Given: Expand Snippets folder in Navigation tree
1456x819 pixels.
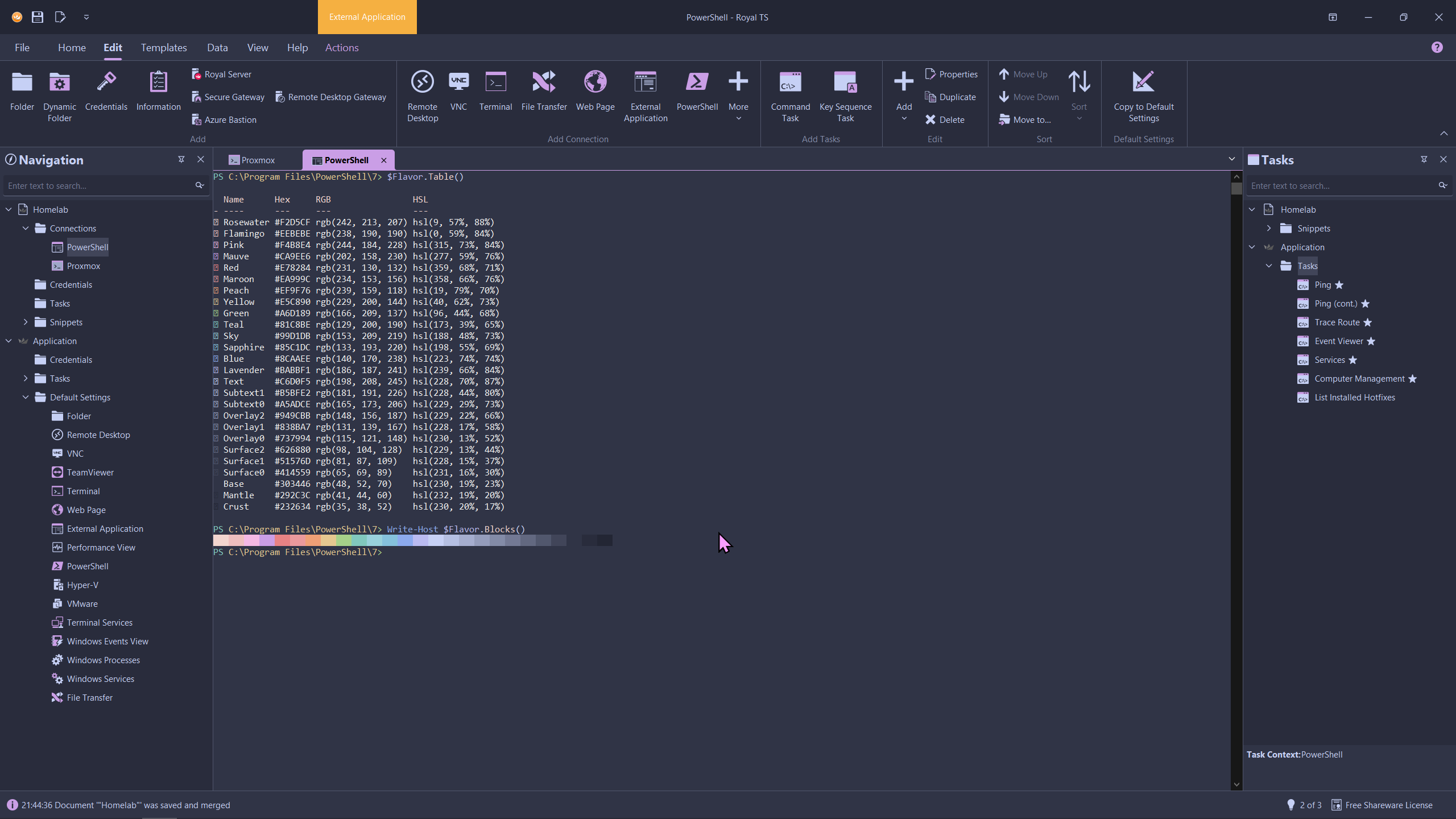Looking at the screenshot, I should (x=26, y=322).
